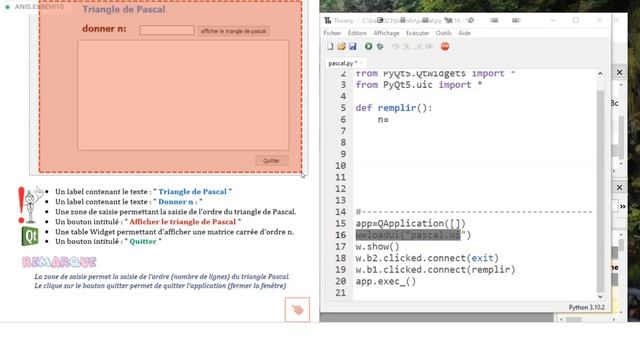
Task: Click inside the empty table widget area
Action: point(183,95)
